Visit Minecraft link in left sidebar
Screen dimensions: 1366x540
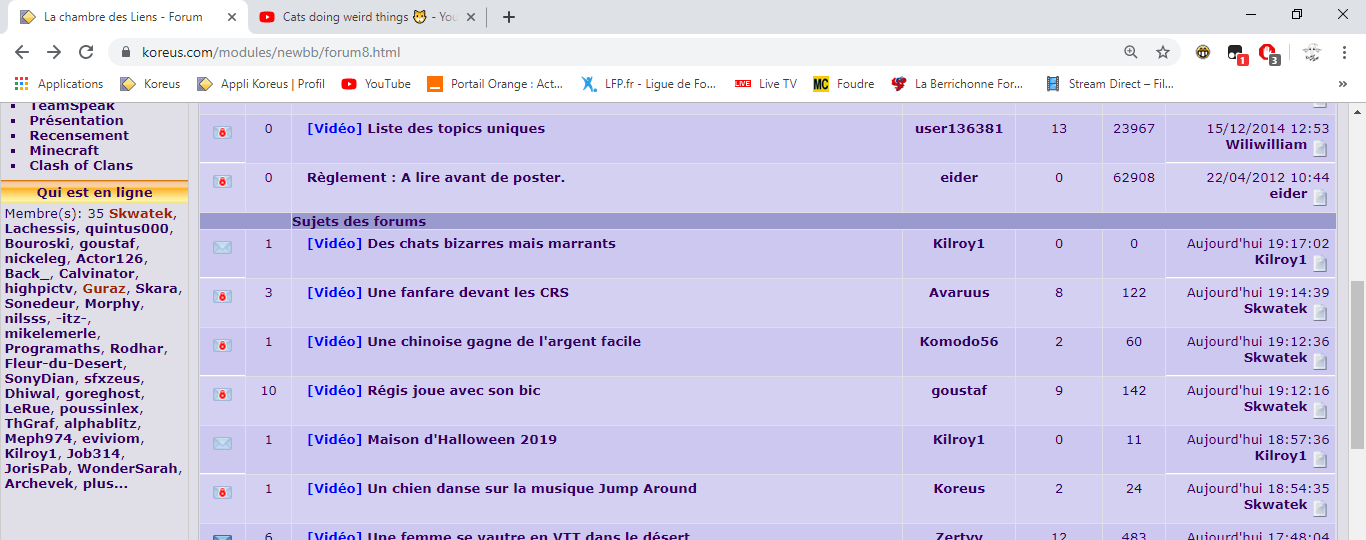coord(64,151)
